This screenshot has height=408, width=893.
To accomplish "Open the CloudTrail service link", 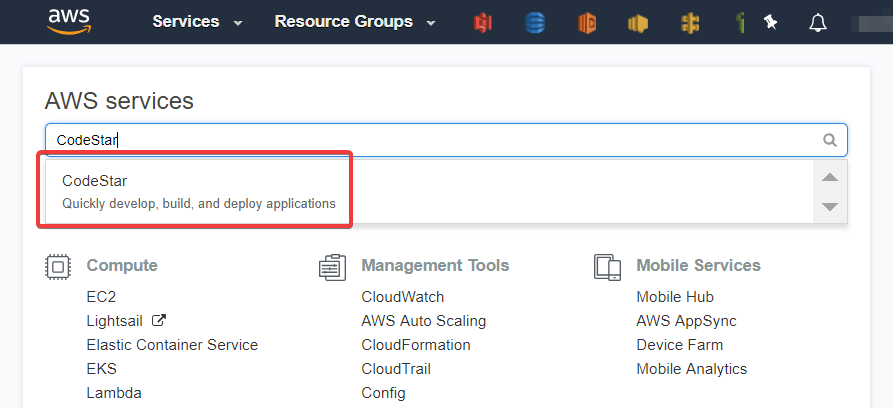I will 396,369.
